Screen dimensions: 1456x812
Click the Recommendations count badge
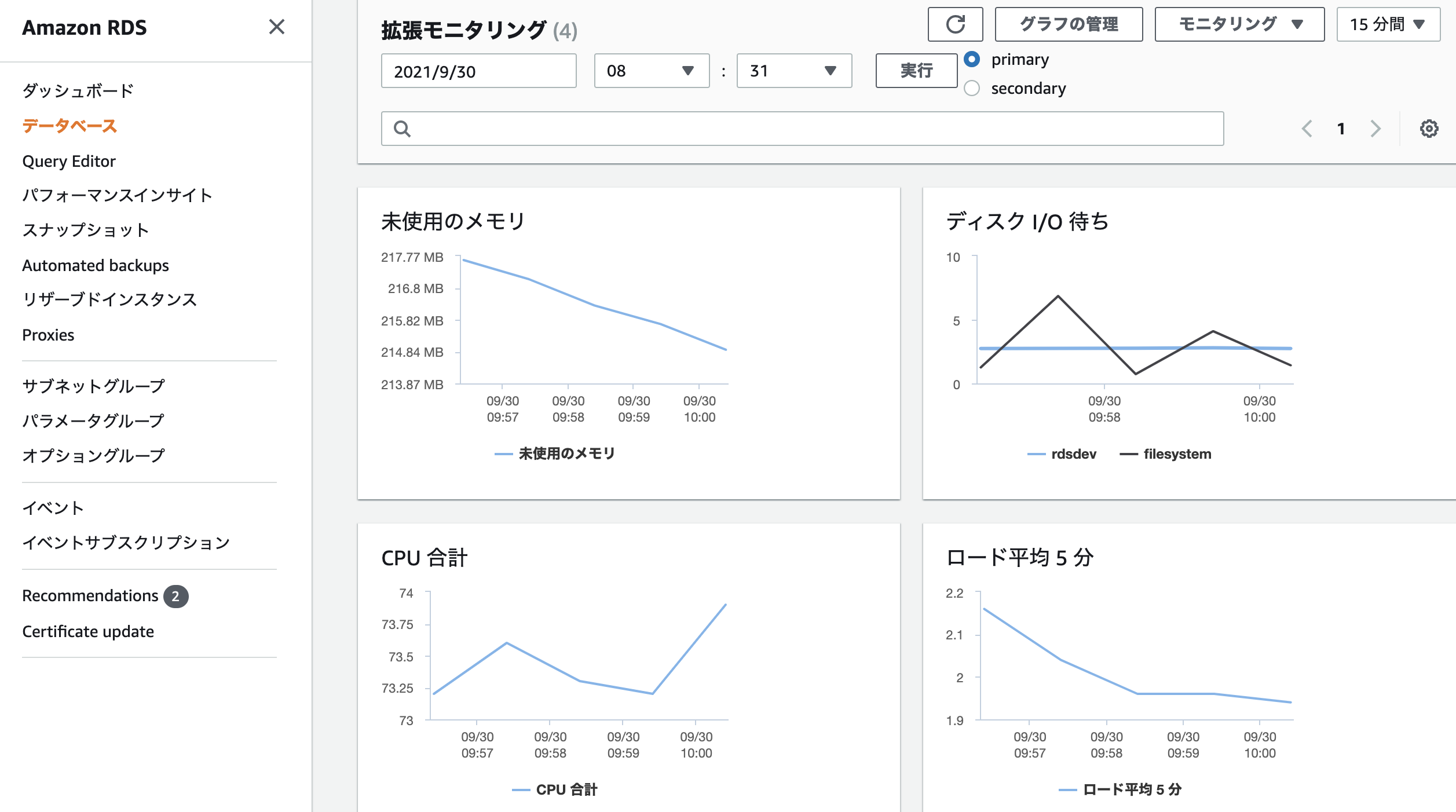pos(175,596)
